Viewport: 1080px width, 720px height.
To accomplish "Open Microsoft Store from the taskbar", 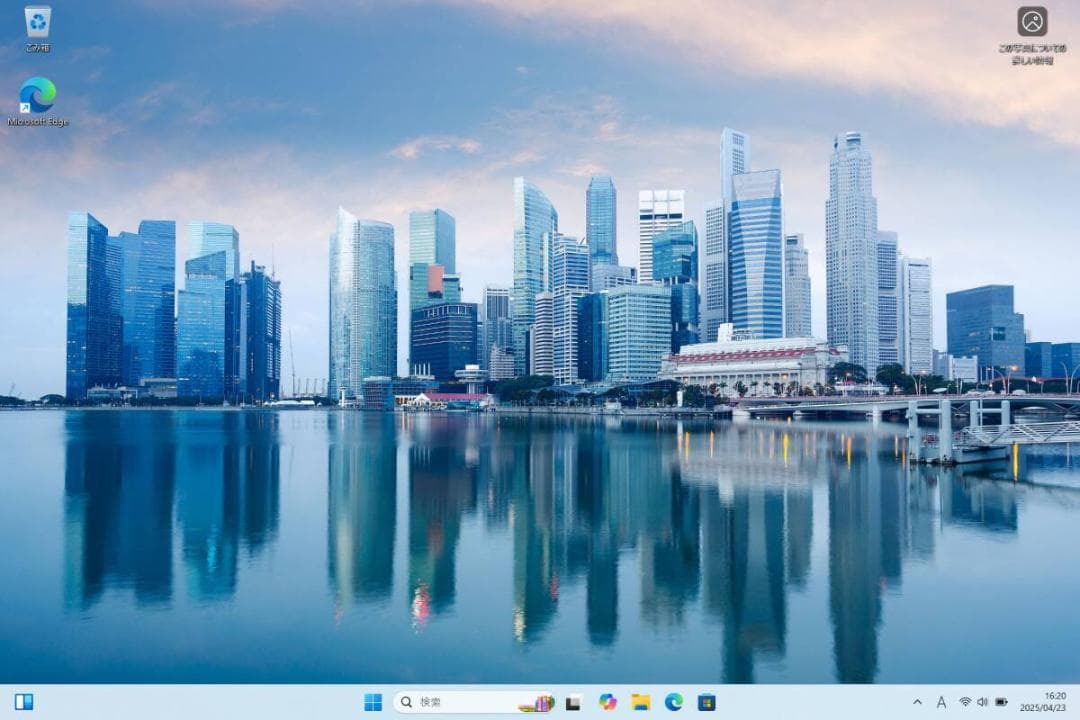I will [x=707, y=703].
